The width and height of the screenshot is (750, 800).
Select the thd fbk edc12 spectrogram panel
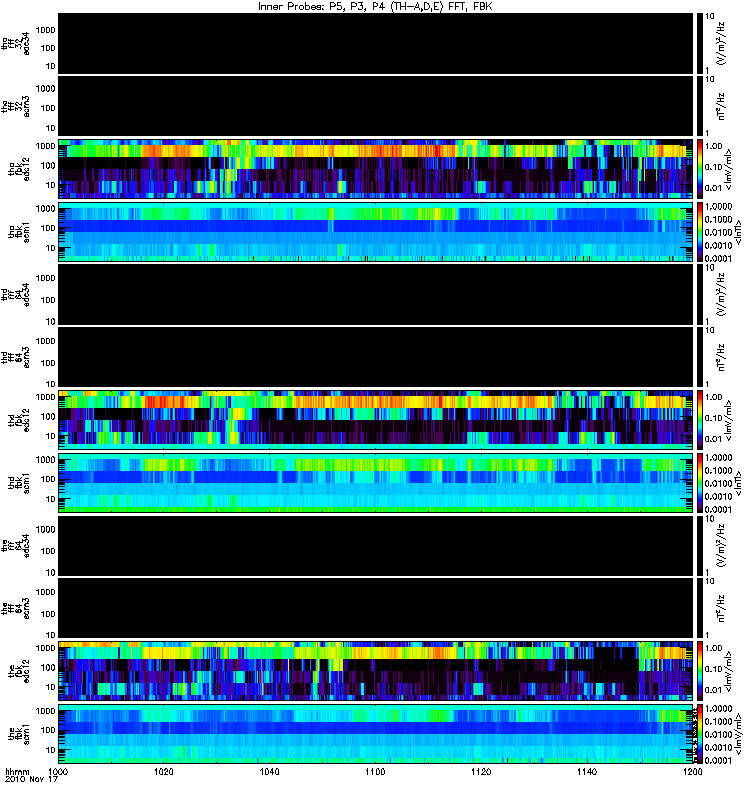(376, 420)
